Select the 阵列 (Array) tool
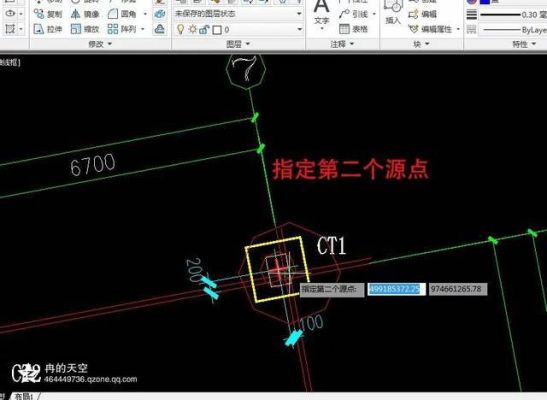 (122, 29)
